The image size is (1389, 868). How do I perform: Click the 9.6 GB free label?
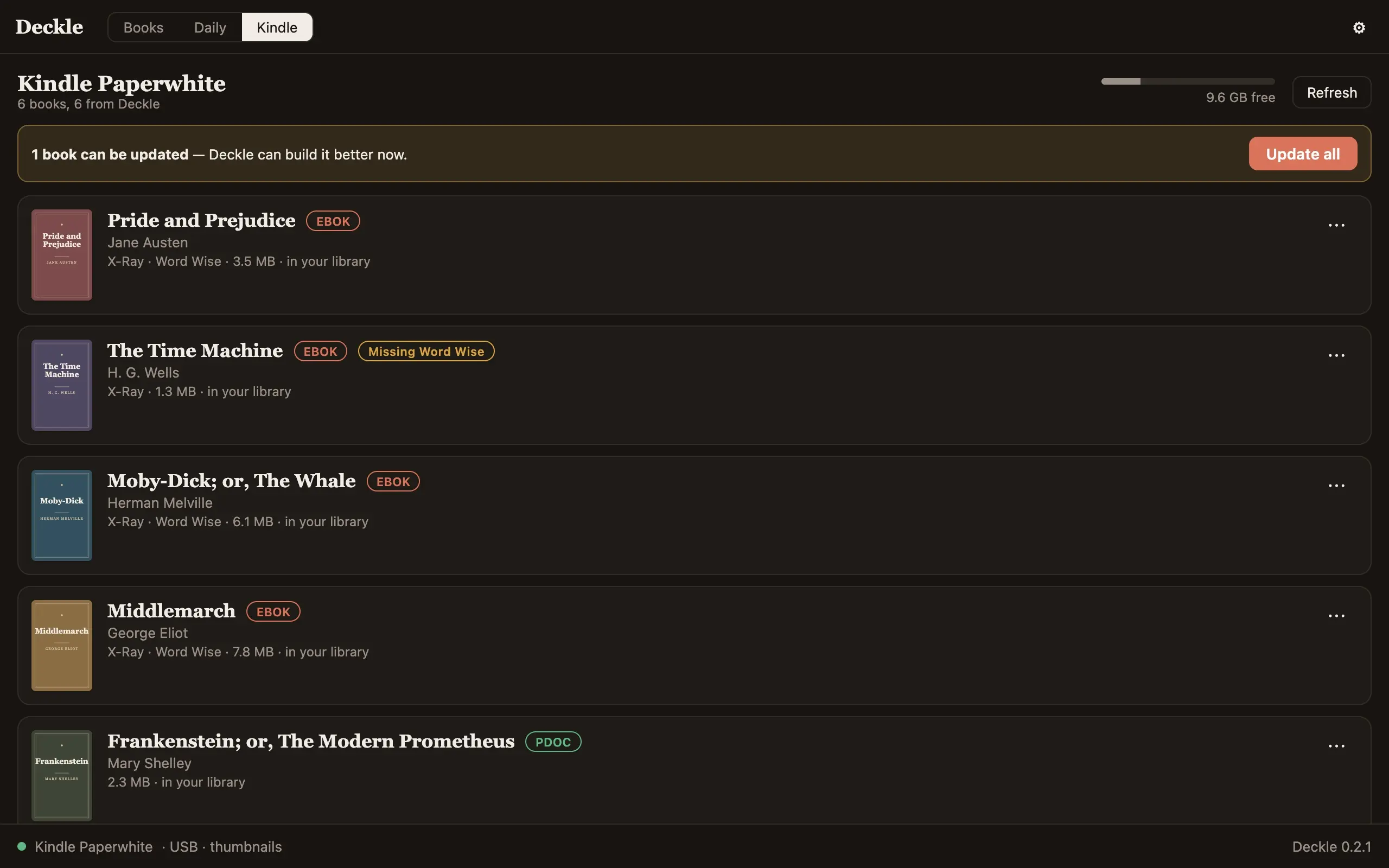[x=1240, y=98]
